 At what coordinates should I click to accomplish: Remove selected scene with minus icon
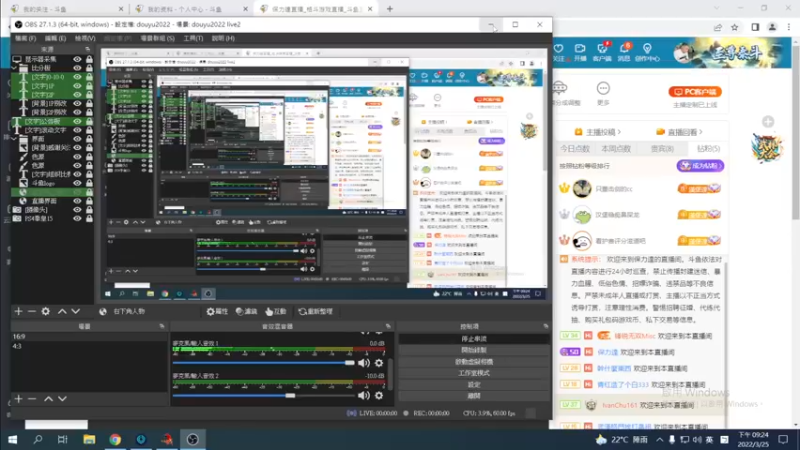pyautogui.click(x=32, y=398)
